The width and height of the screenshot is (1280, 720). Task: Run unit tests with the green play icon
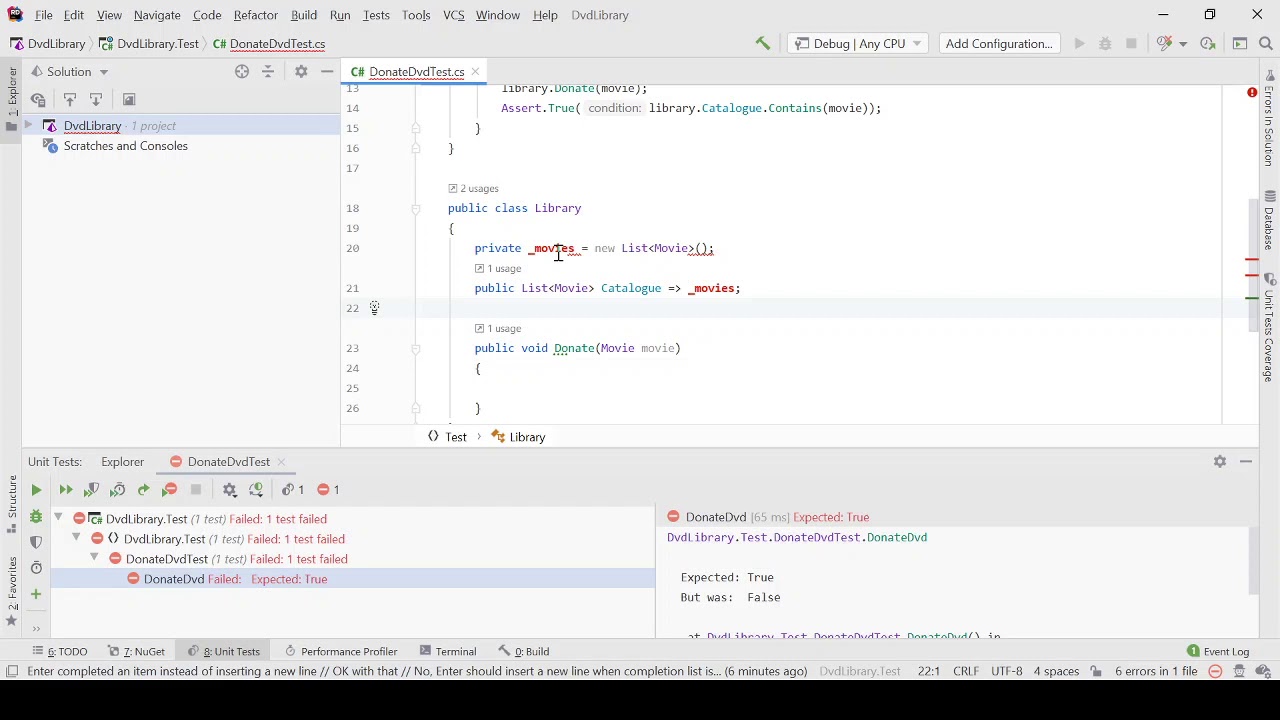click(x=36, y=489)
